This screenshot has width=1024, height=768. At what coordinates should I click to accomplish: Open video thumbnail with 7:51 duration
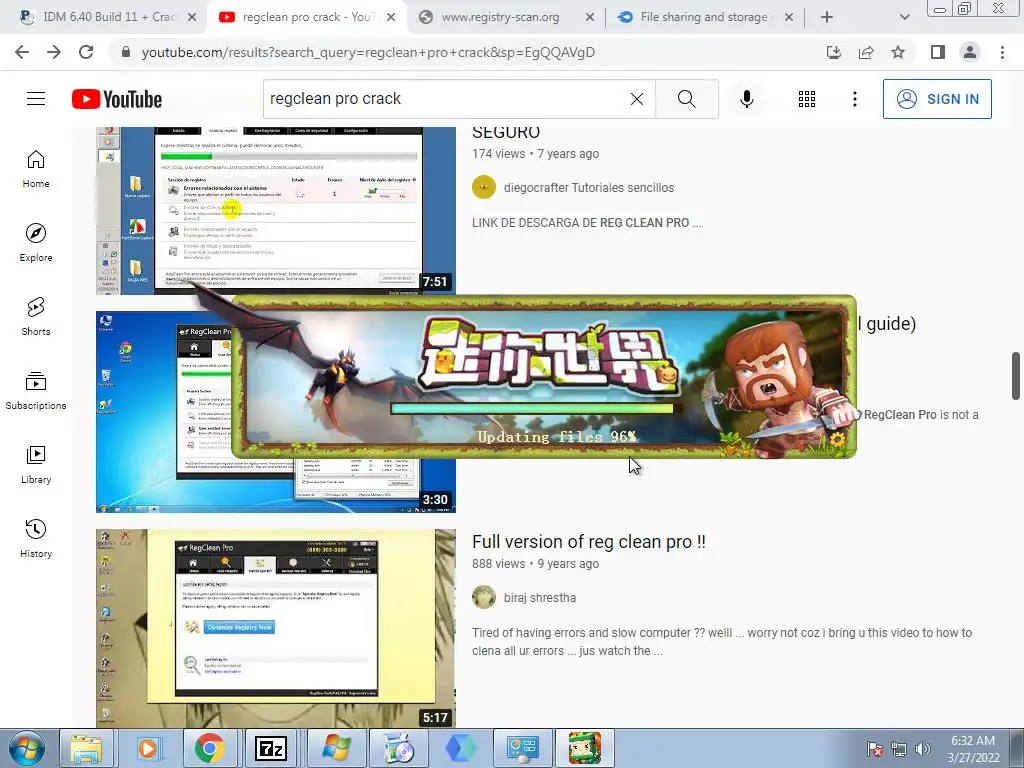tap(276, 210)
